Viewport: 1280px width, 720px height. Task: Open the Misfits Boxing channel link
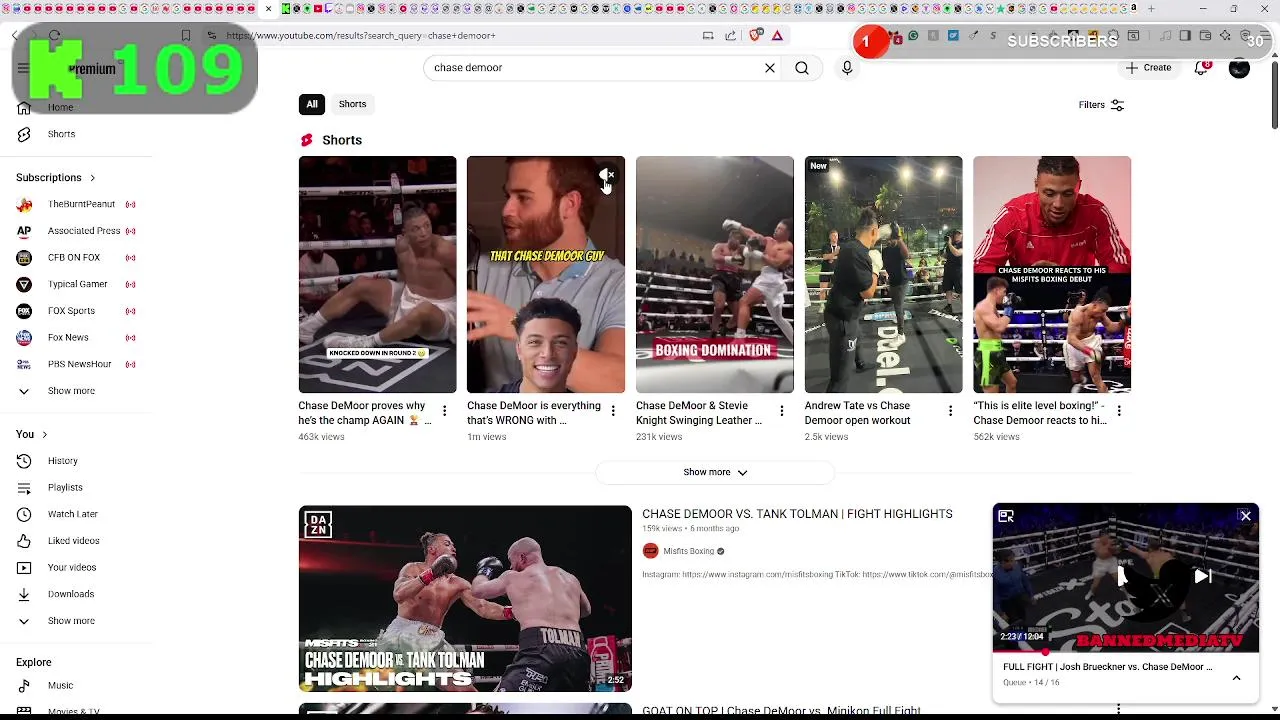[688, 551]
